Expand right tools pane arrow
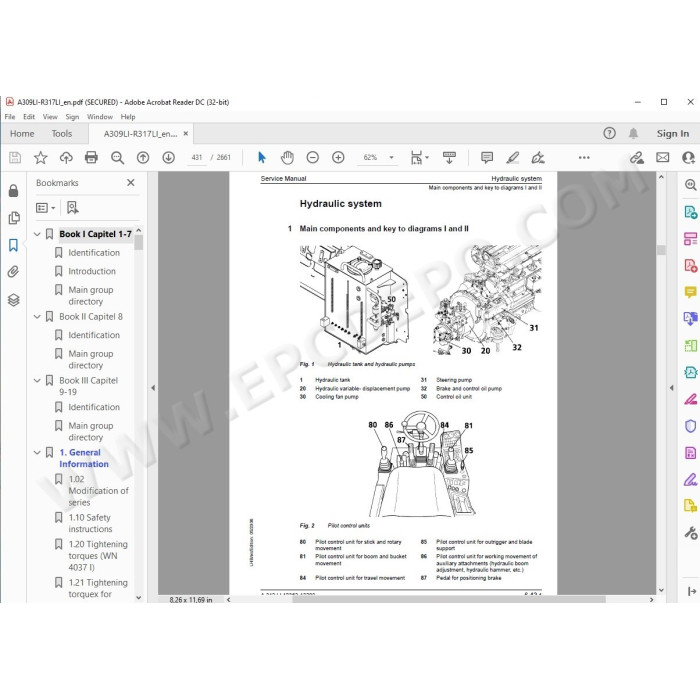Image resolution: width=700 pixels, height=700 pixels. click(671, 388)
